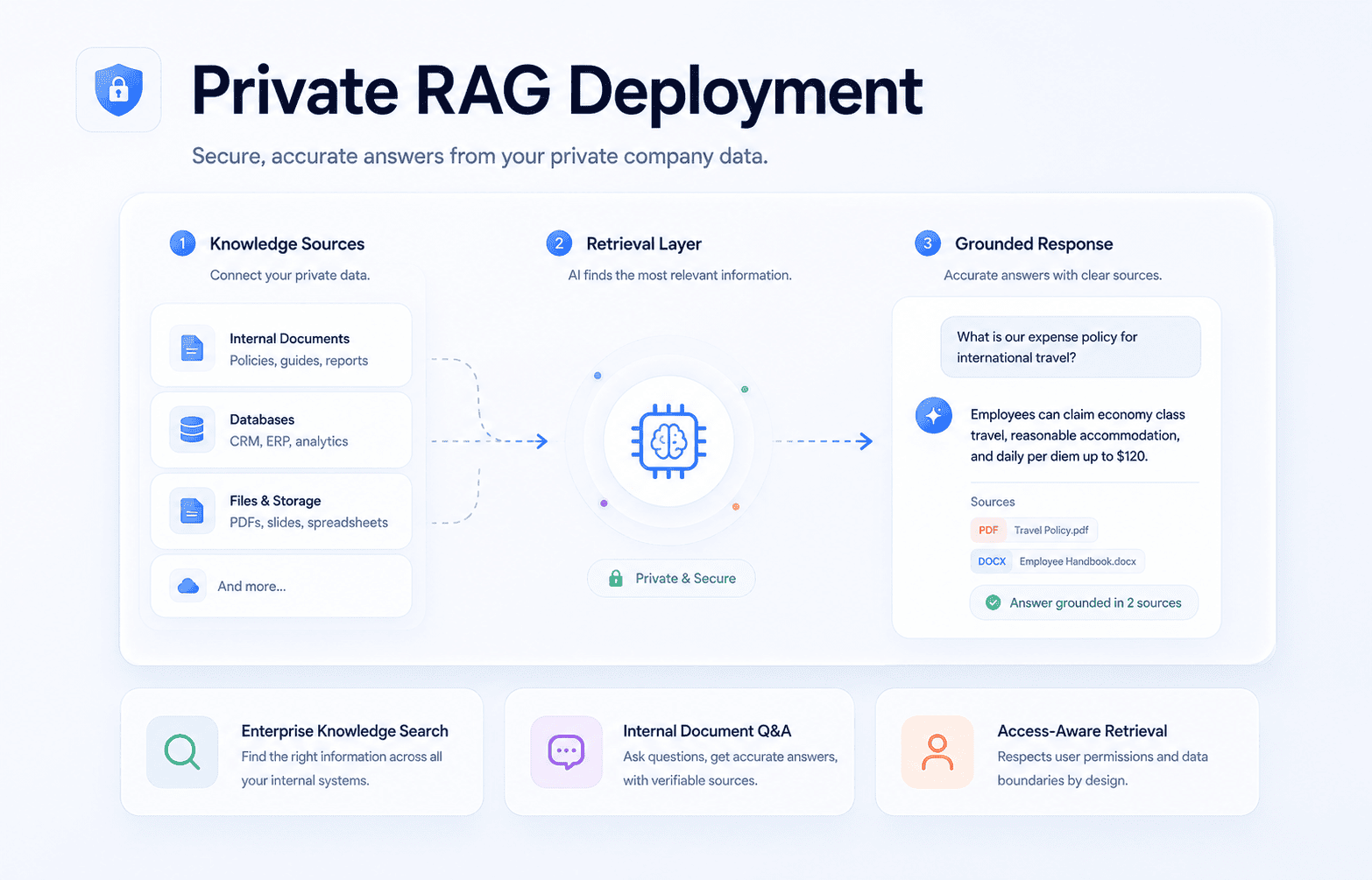Click the answer text about per diem
1372x880 pixels.
[1078, 435]
